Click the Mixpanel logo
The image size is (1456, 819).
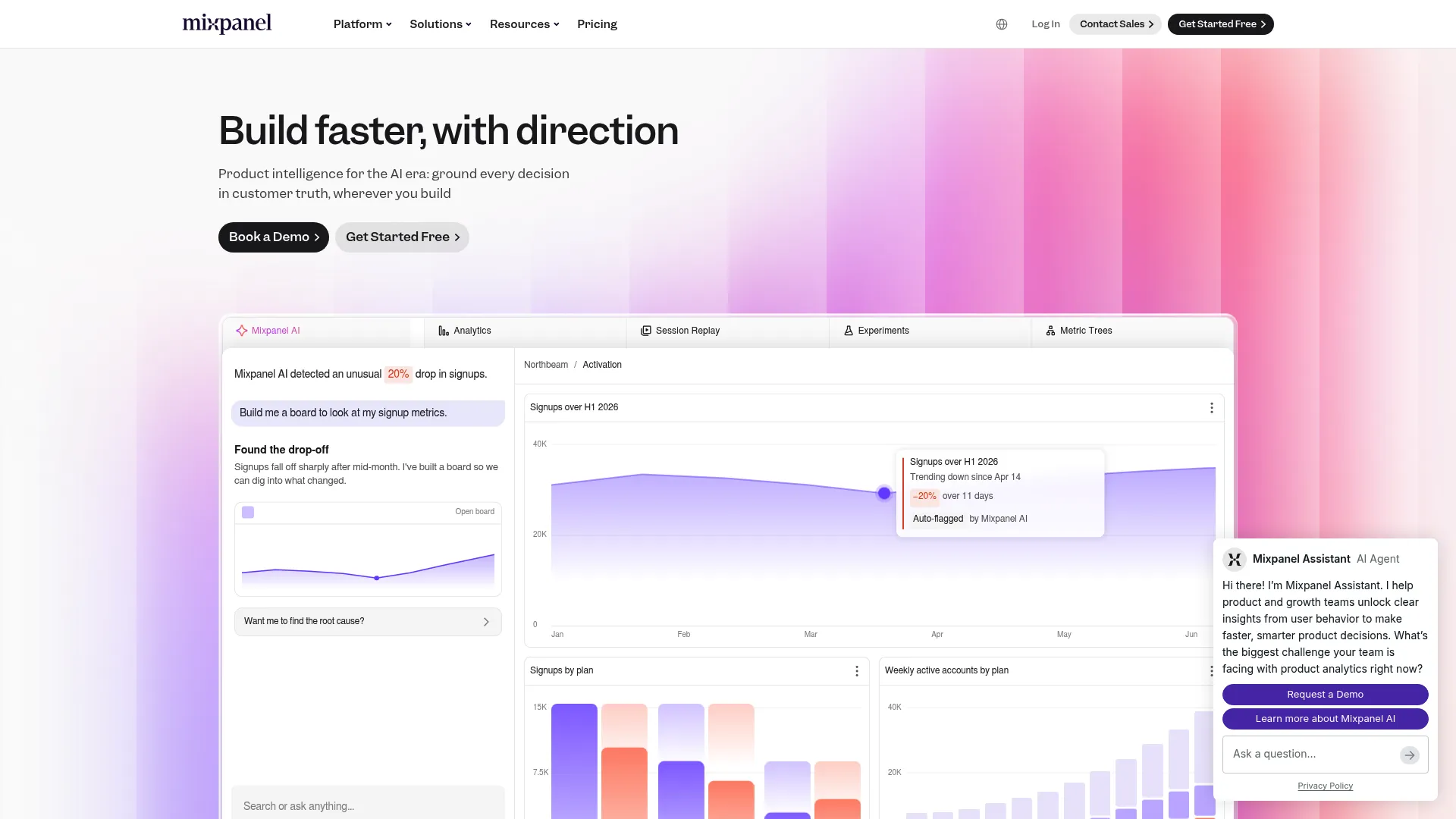pos(227,24)
